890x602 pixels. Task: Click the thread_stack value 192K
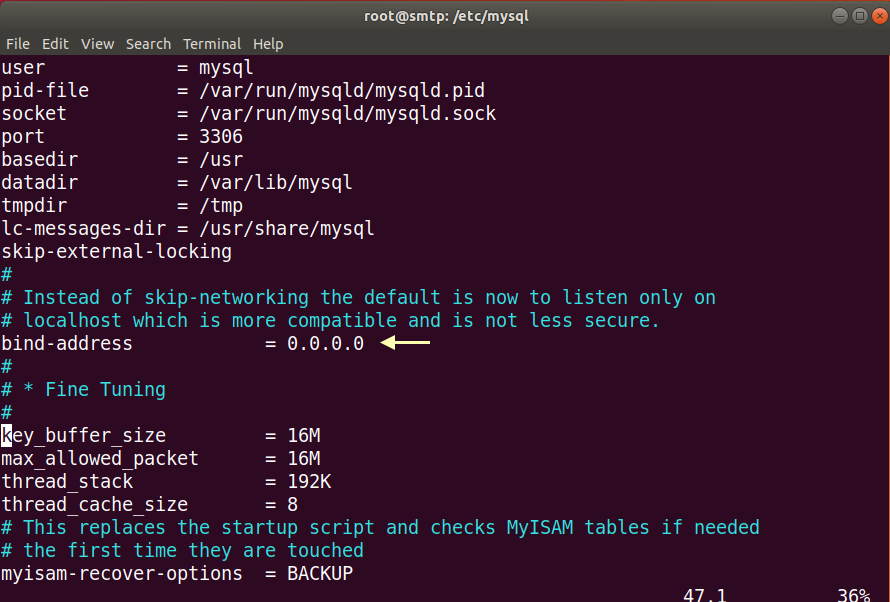[x=309, y=481]
